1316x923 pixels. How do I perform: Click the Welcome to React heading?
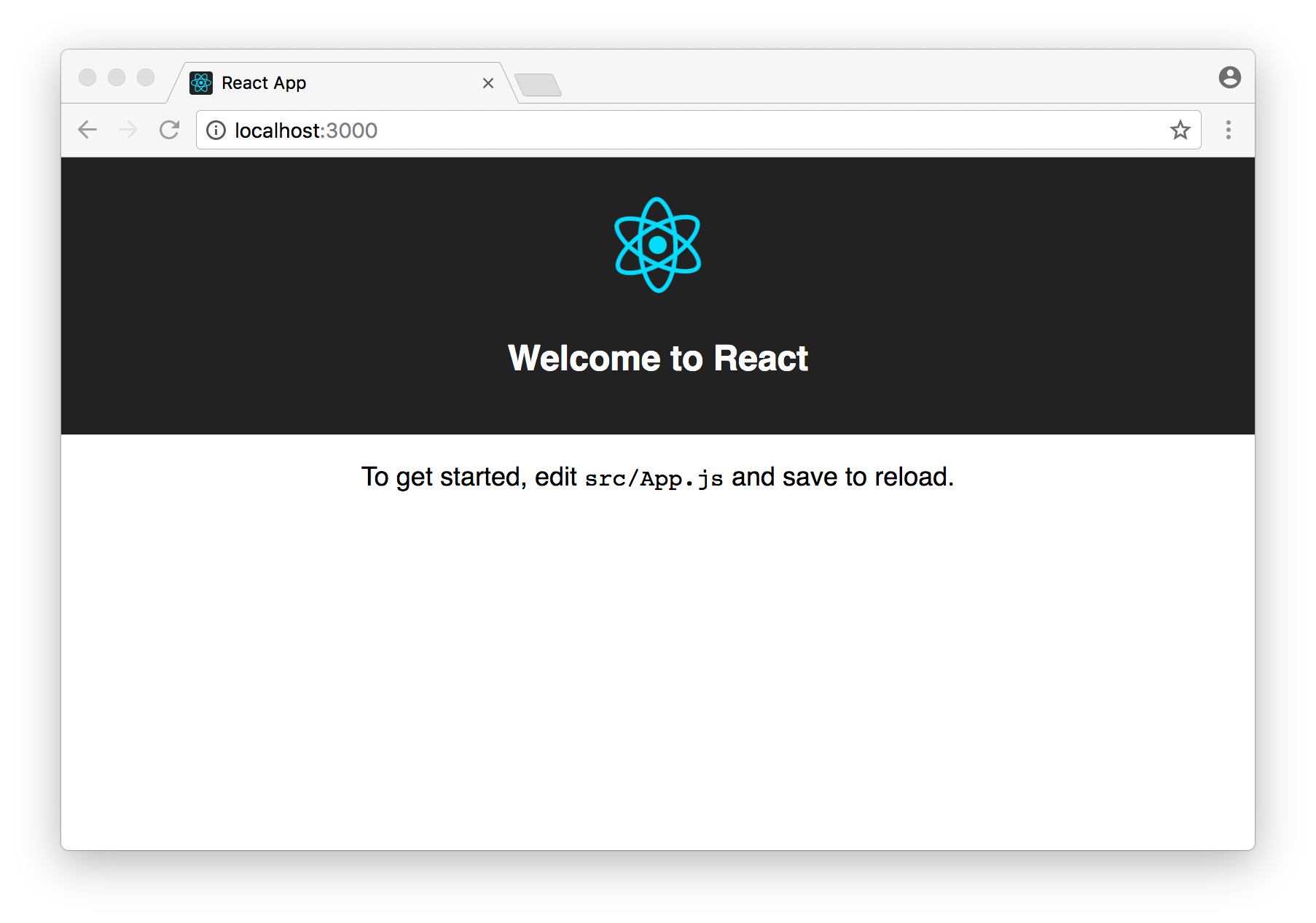click(x=657, y=358)
